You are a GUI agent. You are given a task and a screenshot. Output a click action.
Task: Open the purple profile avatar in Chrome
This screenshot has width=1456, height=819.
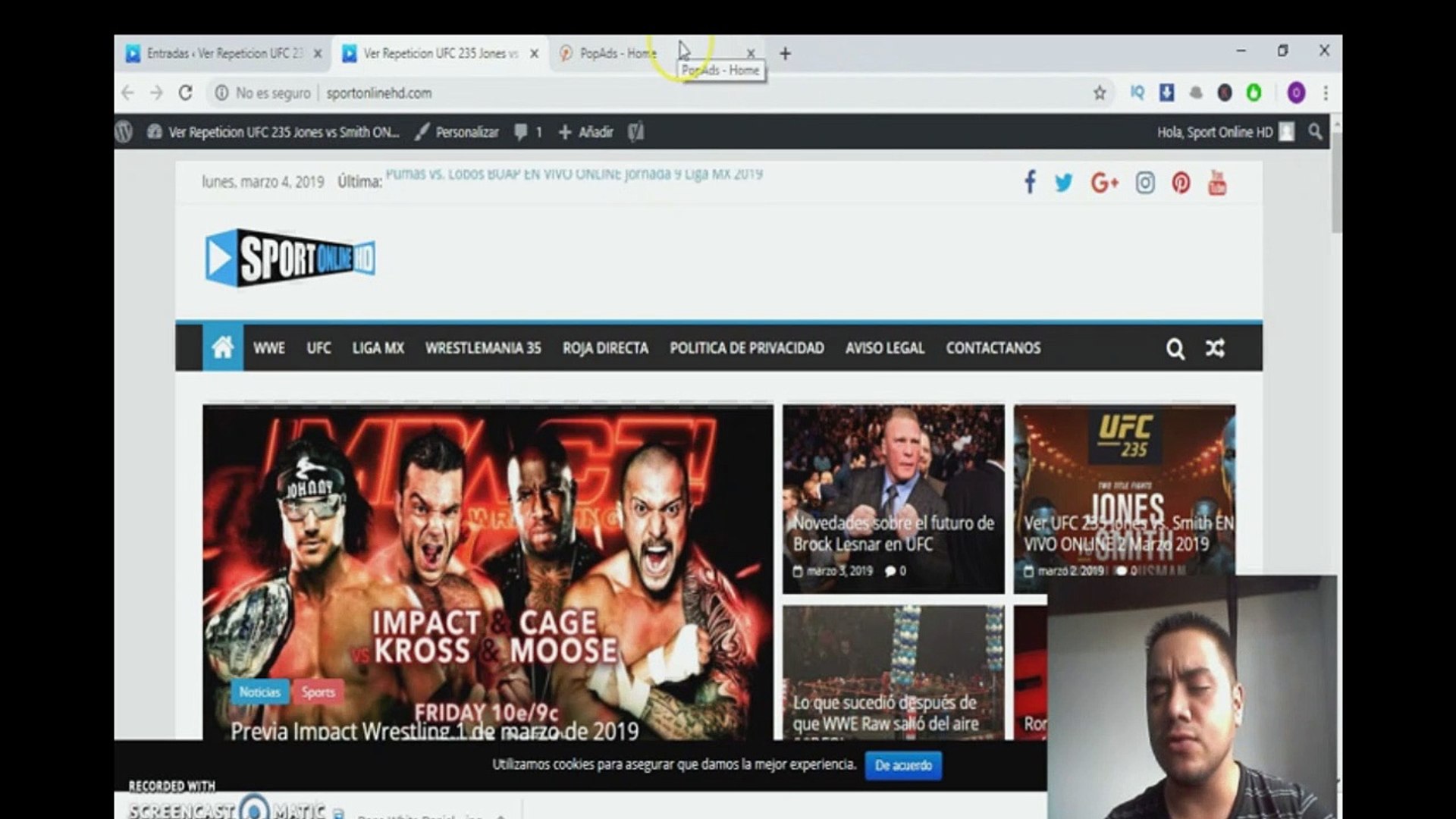(1296, 93)
